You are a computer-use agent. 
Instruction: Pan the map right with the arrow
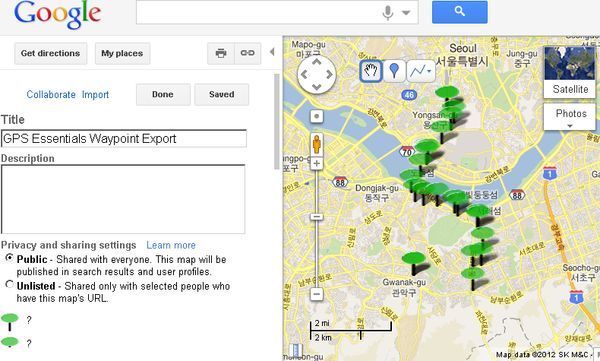(x=329, y=75)
